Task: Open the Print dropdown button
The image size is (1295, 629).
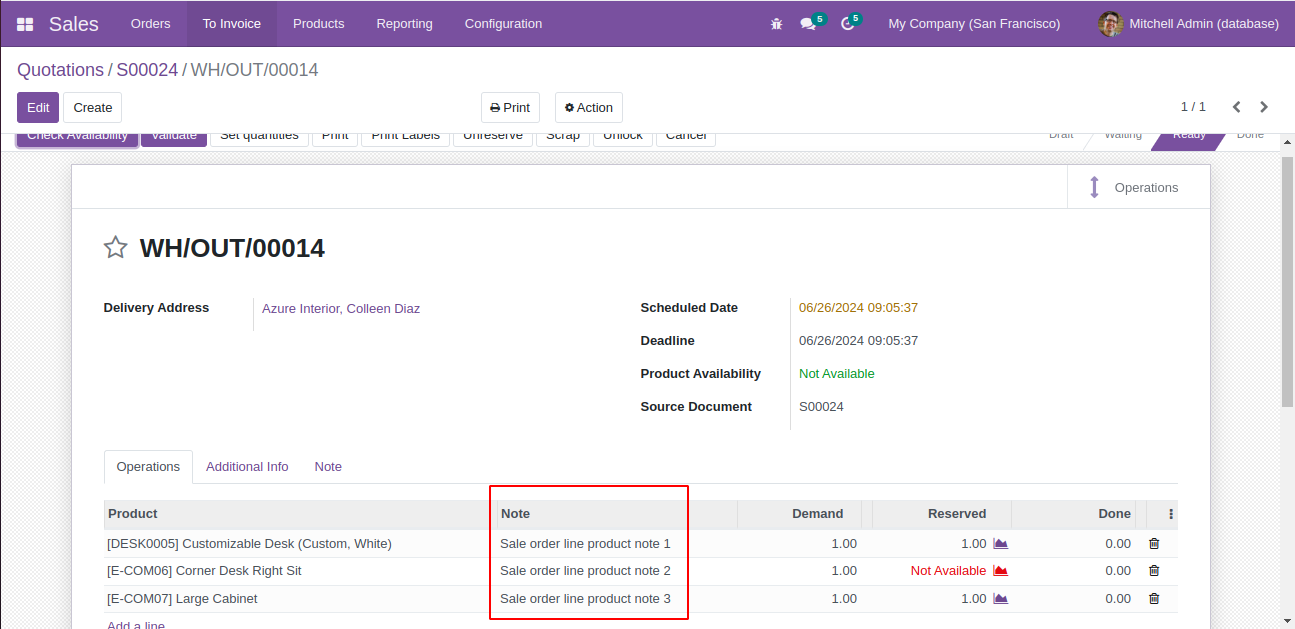Action: coord(510,108)
